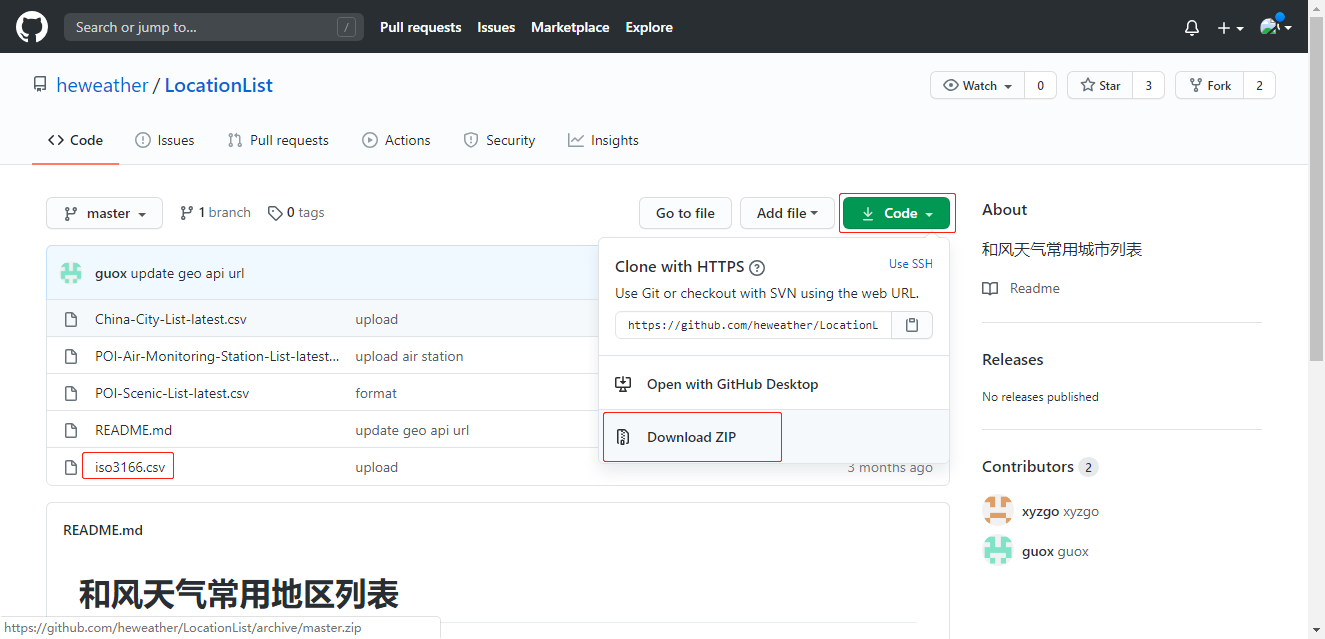Click the help icon next to Clone with HTTPS

click(x=757, y=267)
